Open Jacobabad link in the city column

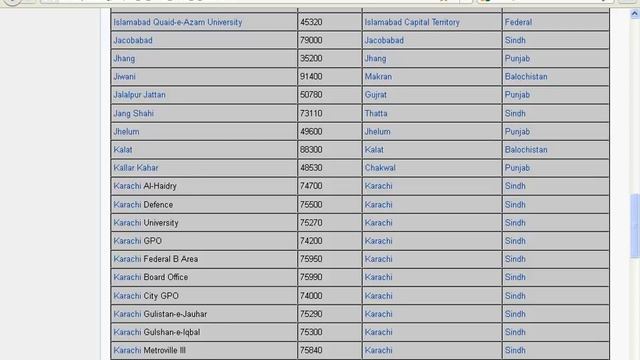133,40
